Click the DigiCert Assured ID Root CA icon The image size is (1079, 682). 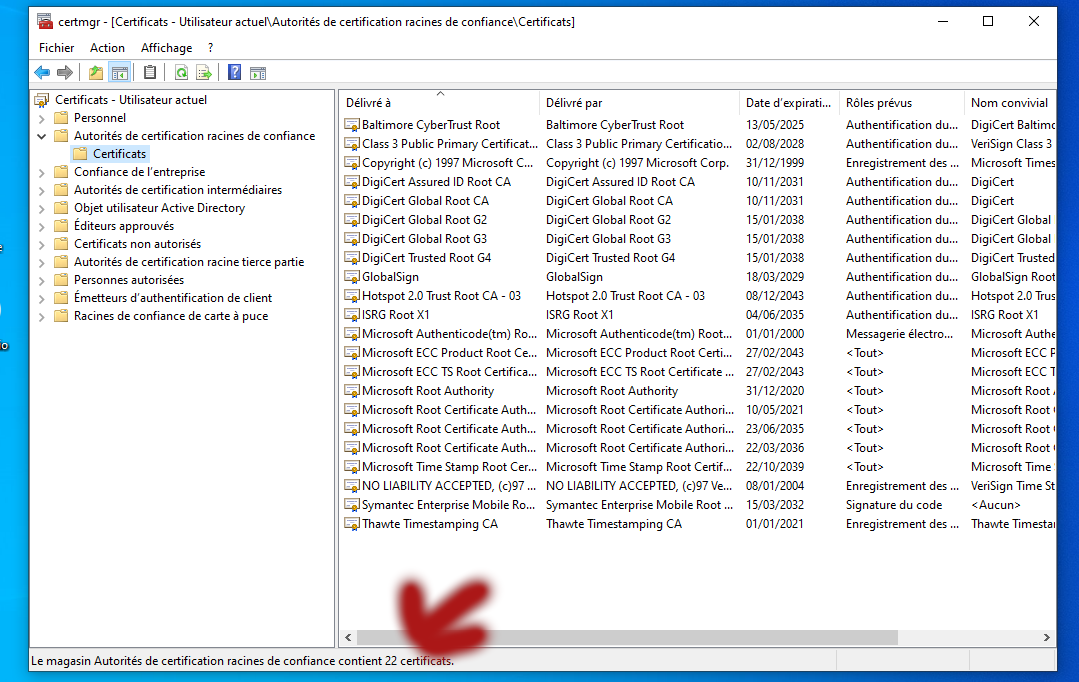click(352, 182)
